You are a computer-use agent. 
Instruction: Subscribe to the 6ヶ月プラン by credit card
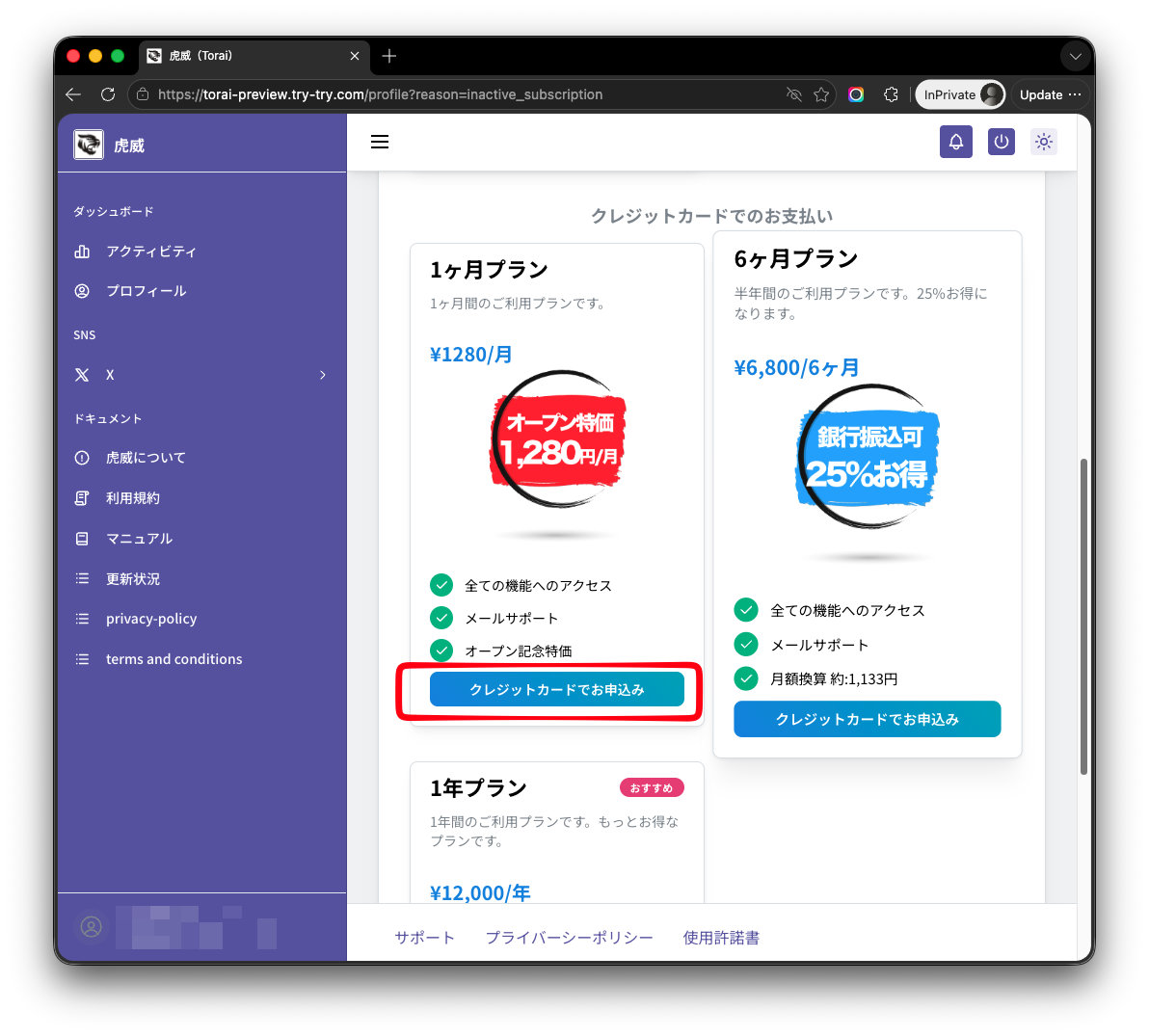coord(867,719)
